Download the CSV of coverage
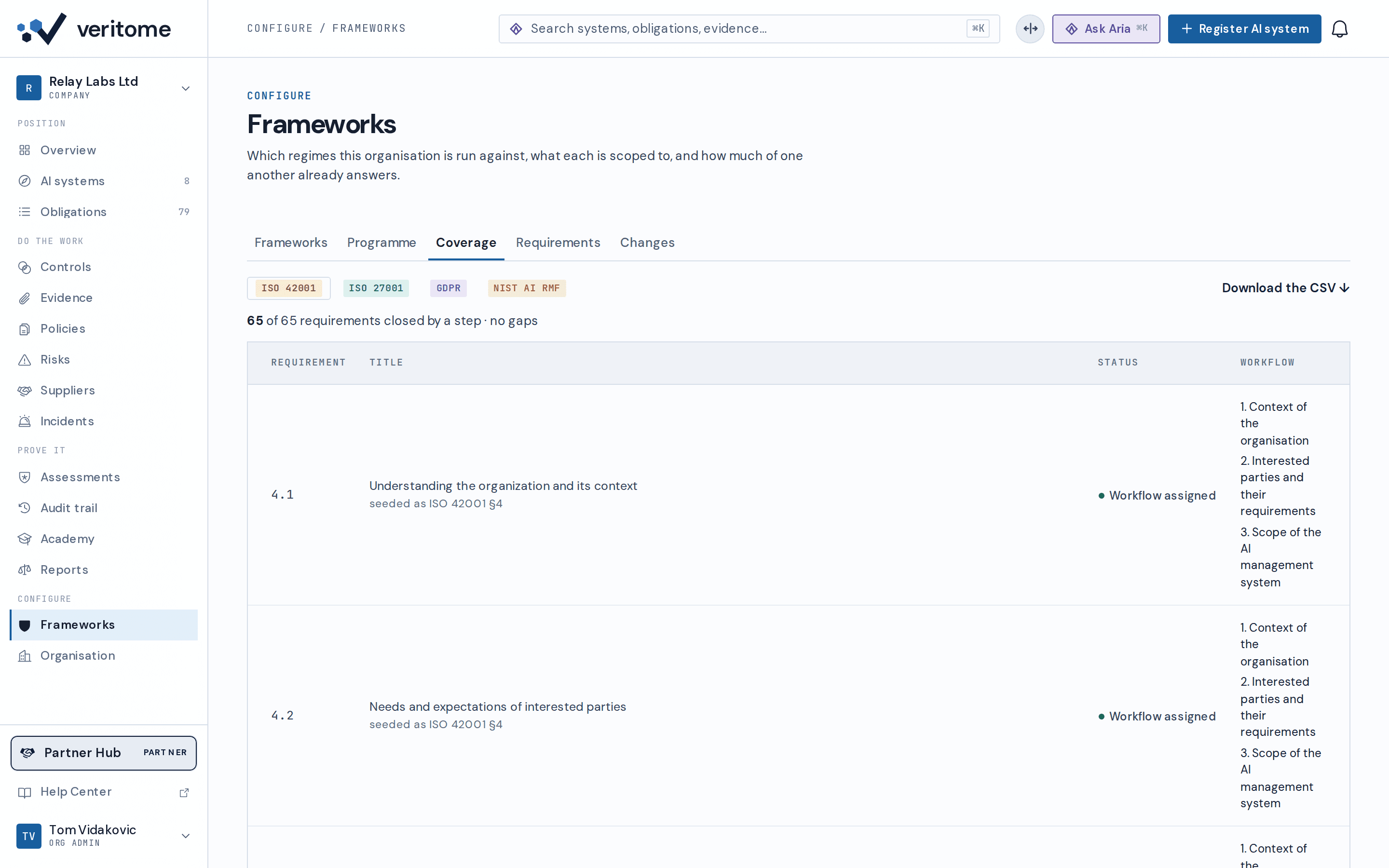 click(1285, 288)
